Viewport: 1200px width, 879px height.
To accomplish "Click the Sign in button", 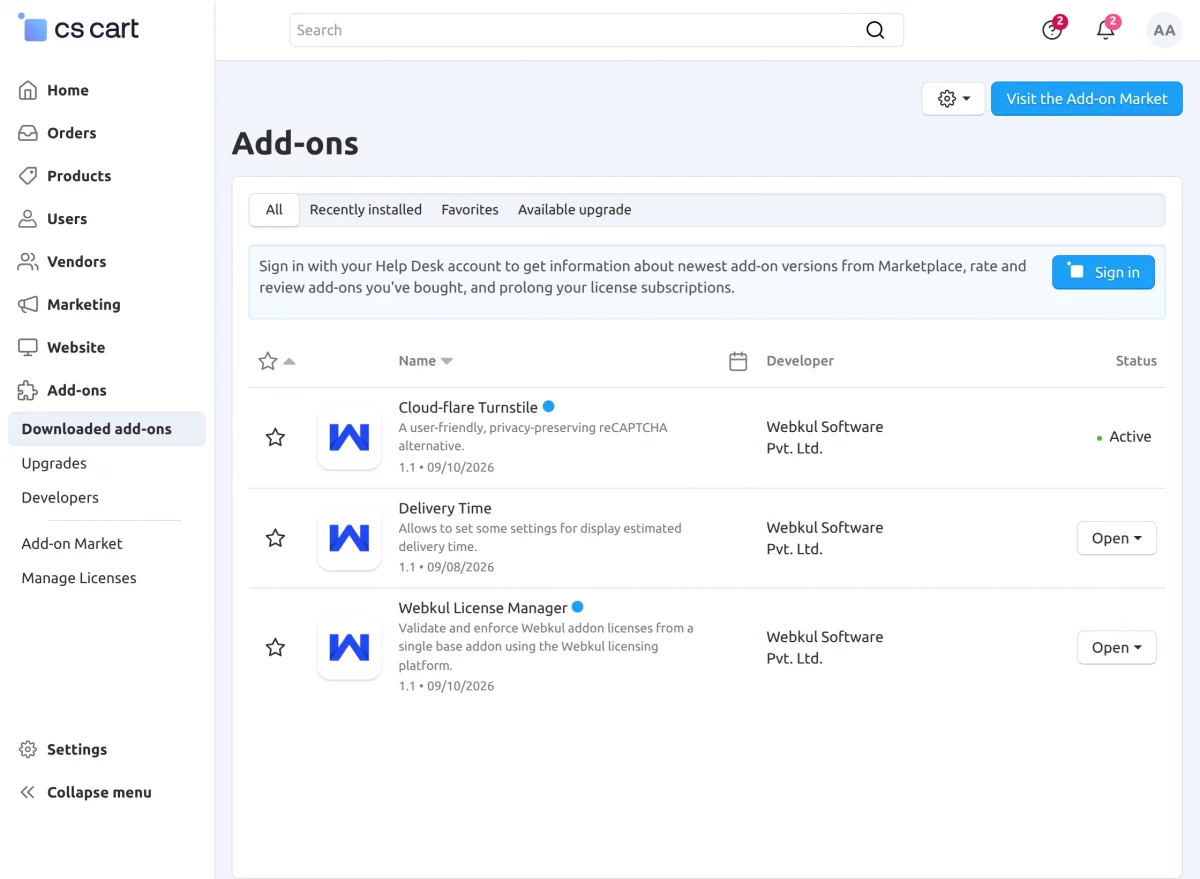I will 1103,272.
